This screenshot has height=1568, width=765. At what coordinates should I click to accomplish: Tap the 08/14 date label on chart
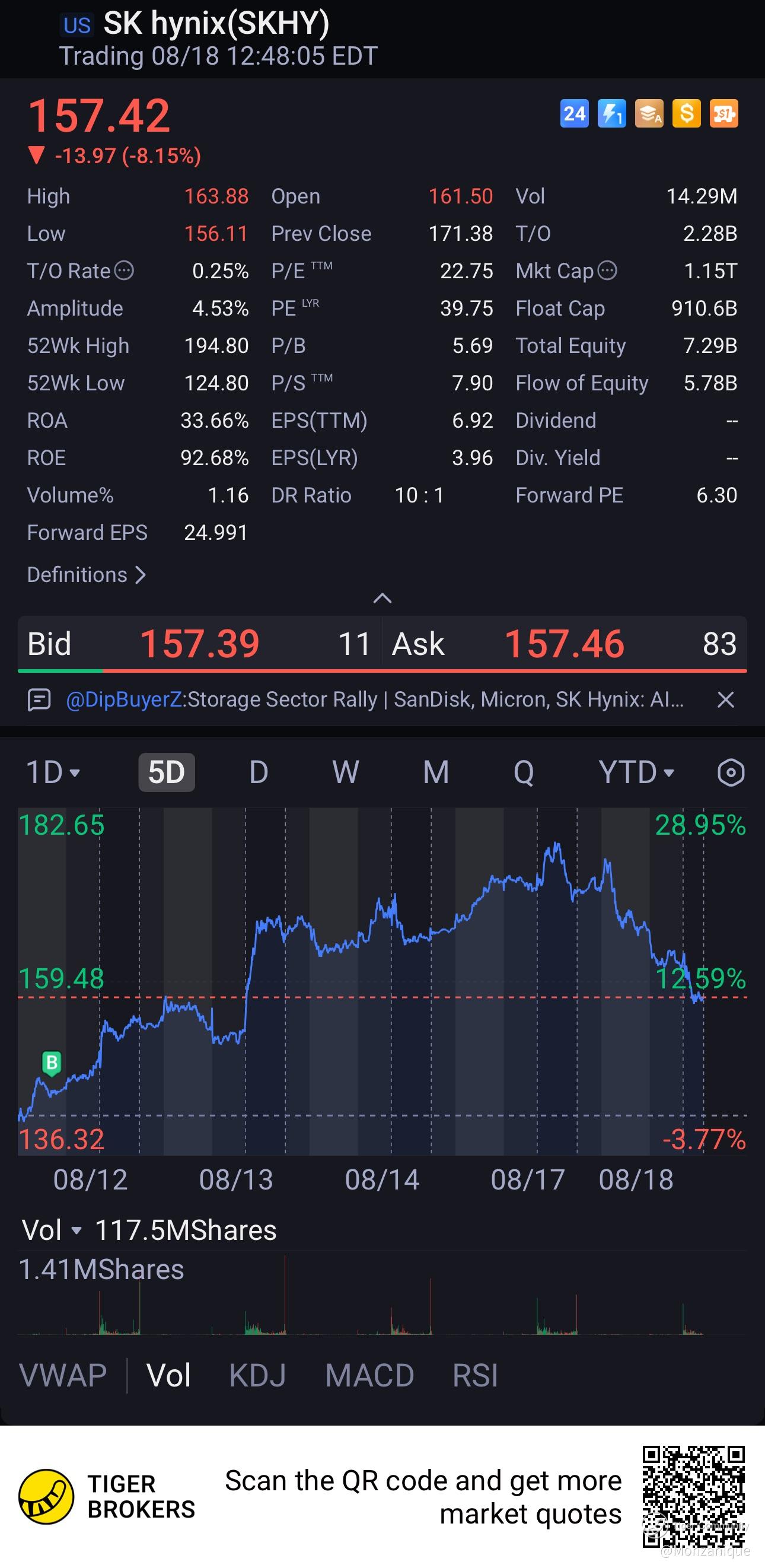[382, 1179]
